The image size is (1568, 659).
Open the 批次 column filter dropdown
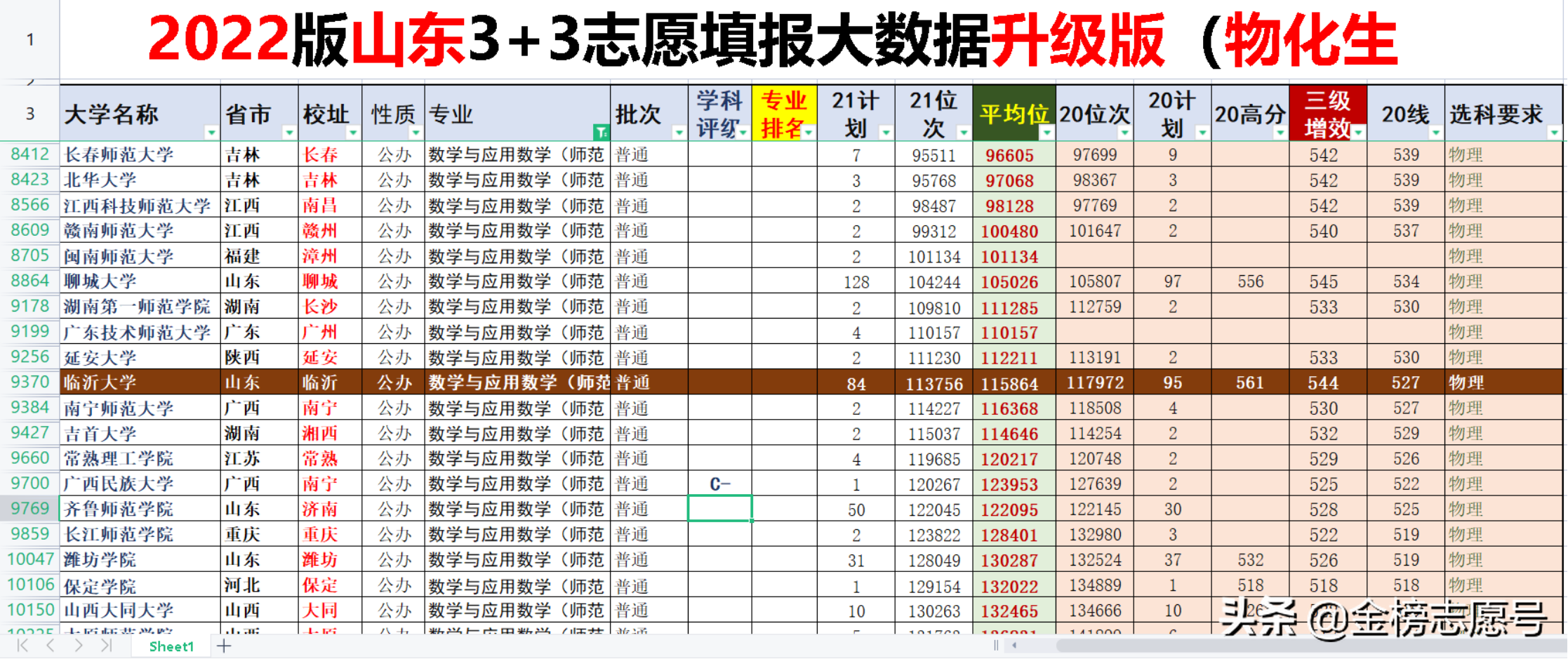click(679, 133)
